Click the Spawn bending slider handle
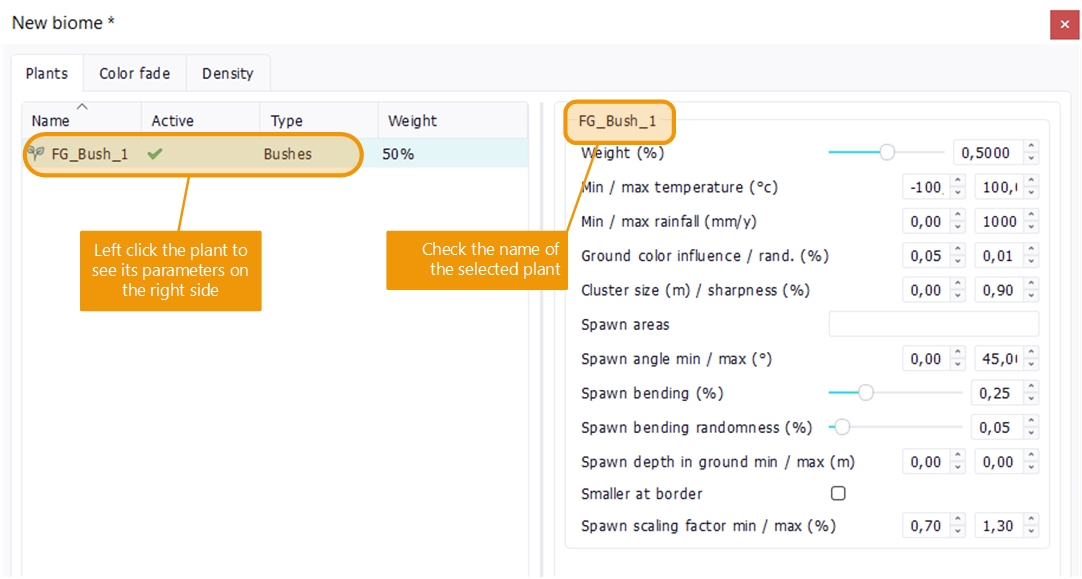This screenshot has width=1082, height=579. pos(866,393)
